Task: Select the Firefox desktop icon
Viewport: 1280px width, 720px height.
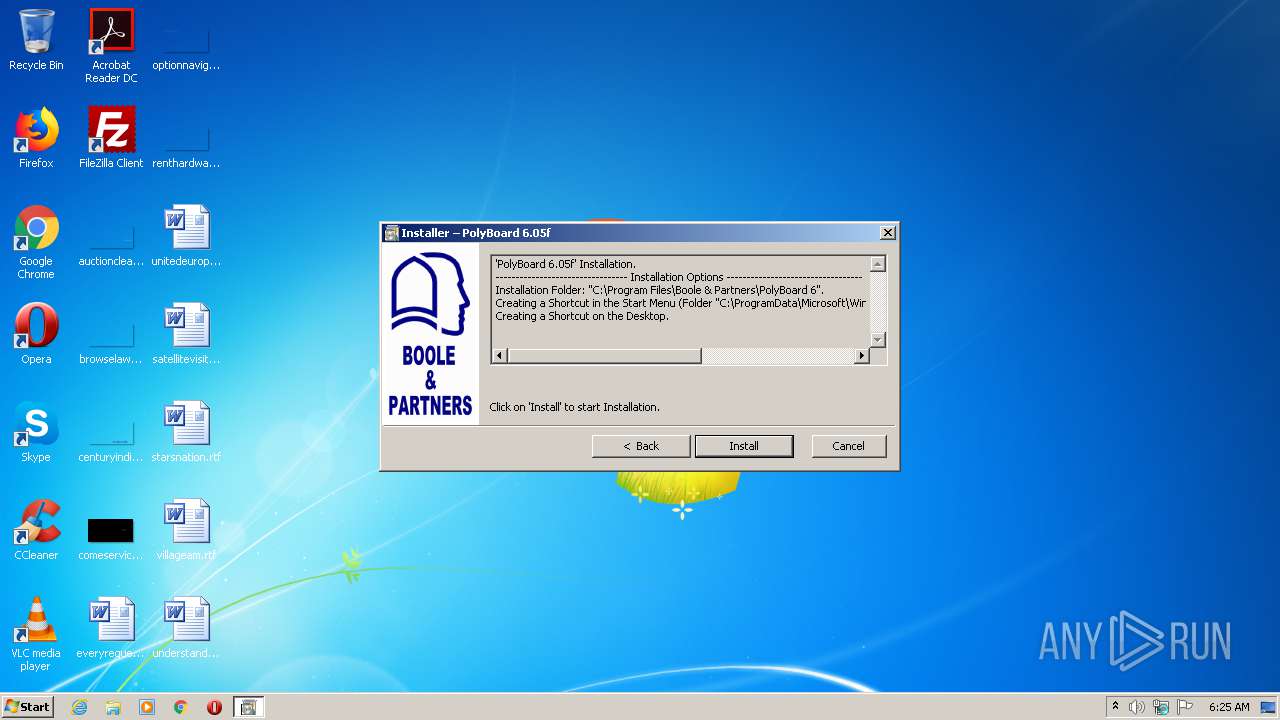Action: [36, 139]
